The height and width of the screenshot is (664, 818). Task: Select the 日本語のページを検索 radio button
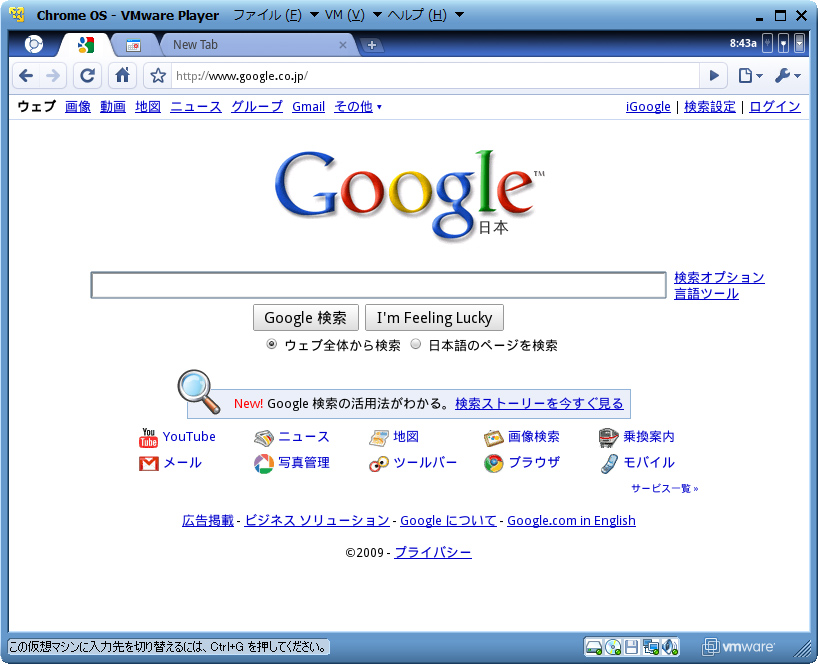pos(415,344)
